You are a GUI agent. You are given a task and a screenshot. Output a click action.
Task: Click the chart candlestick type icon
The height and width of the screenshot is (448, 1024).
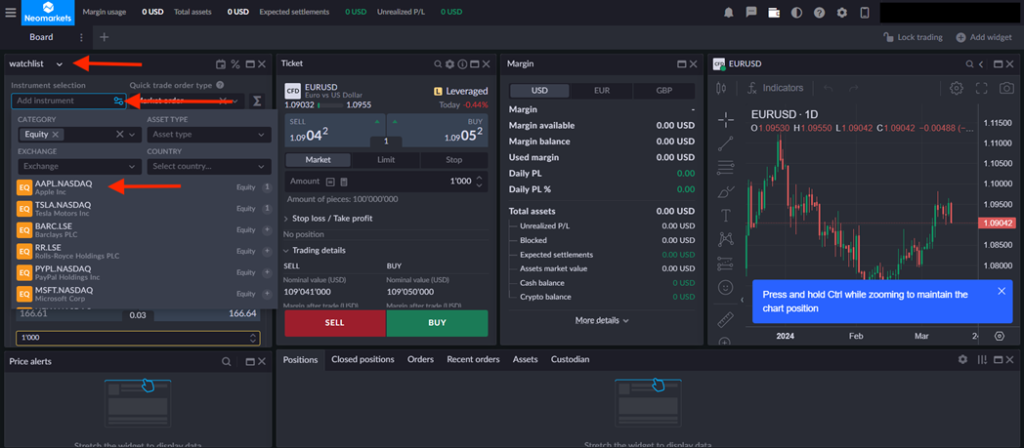(723, 88)
